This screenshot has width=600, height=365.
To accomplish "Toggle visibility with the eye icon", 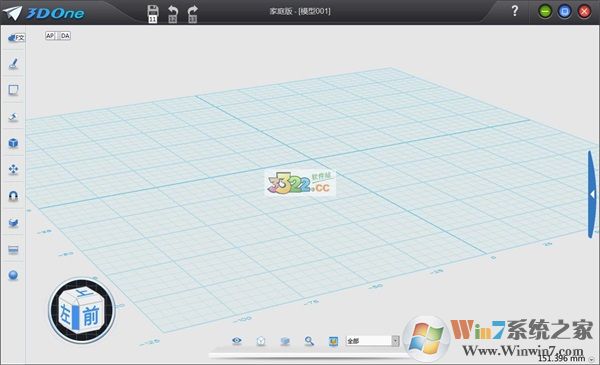I will tap(237, 341).
